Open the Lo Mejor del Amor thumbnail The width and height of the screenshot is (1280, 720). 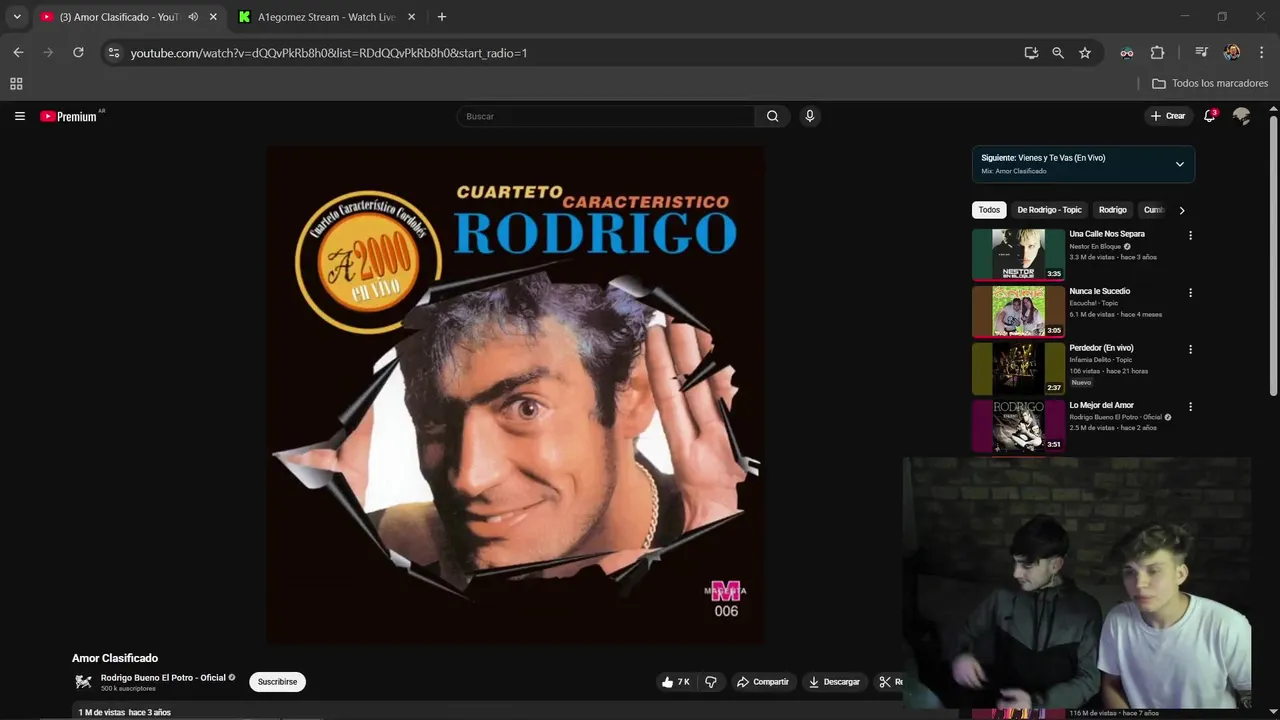pyautogui.click(x=1018, y=425)
